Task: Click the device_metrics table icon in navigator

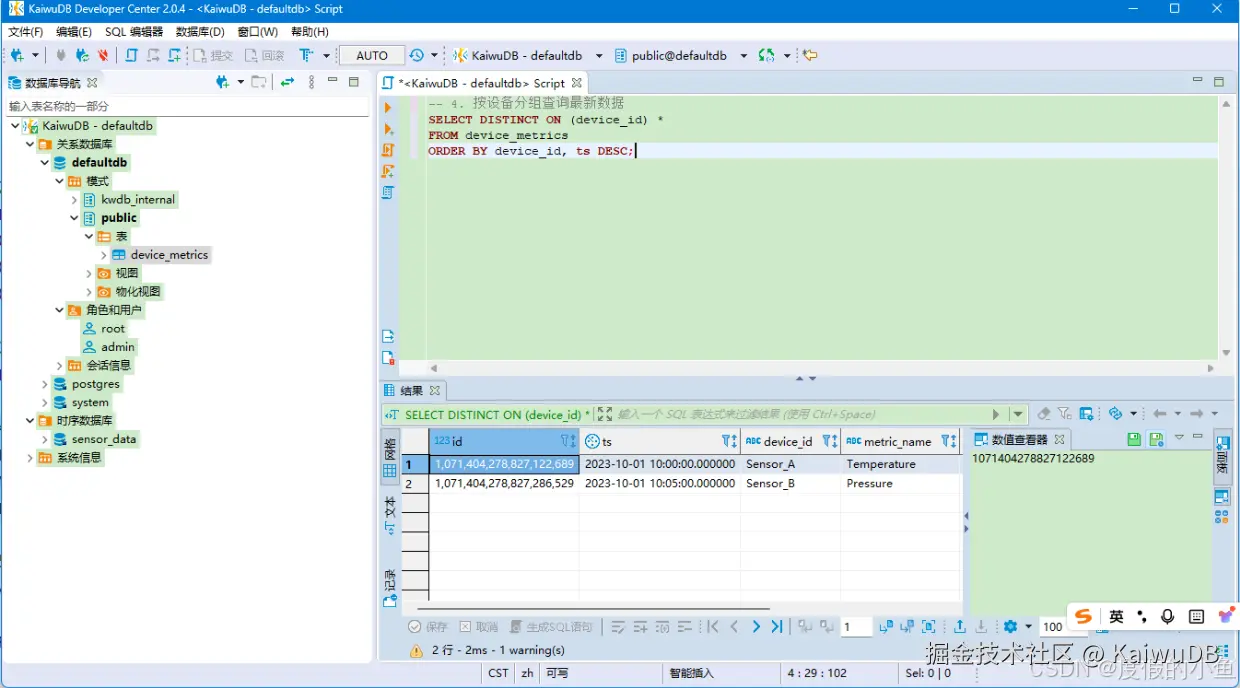Action: (119, 255)
